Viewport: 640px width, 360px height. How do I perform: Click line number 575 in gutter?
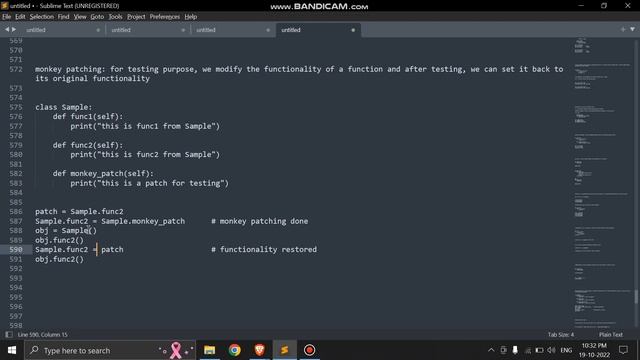pyautogui.click(x=16, y=107)
